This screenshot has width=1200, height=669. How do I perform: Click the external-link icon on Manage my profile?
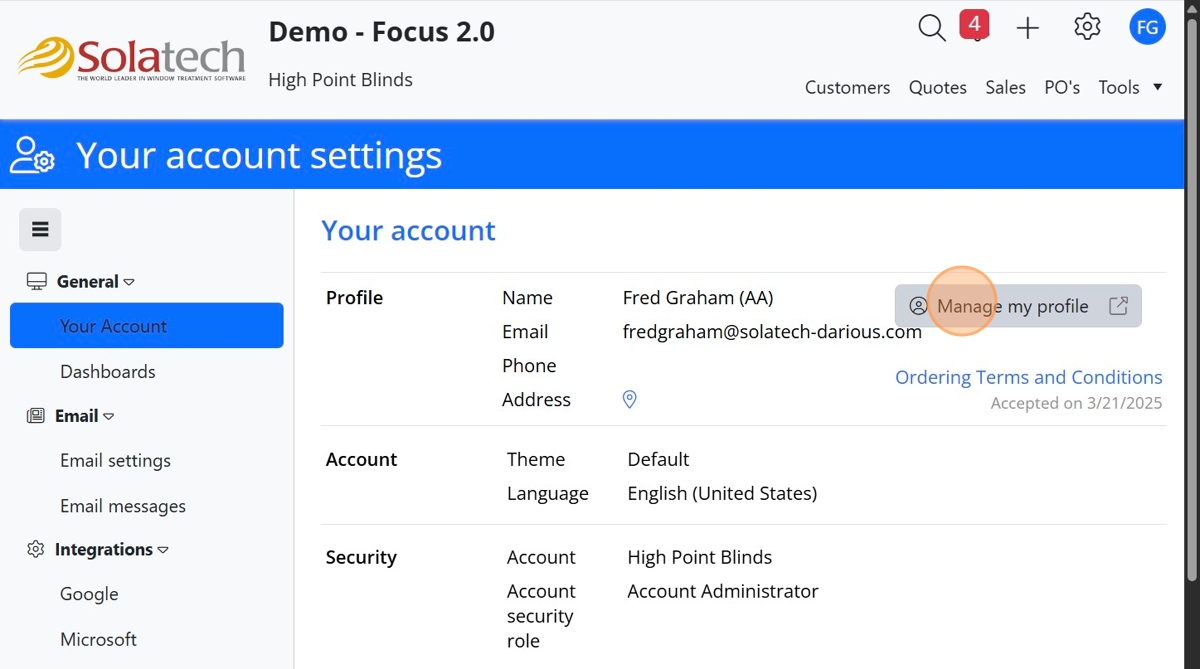1119,306
